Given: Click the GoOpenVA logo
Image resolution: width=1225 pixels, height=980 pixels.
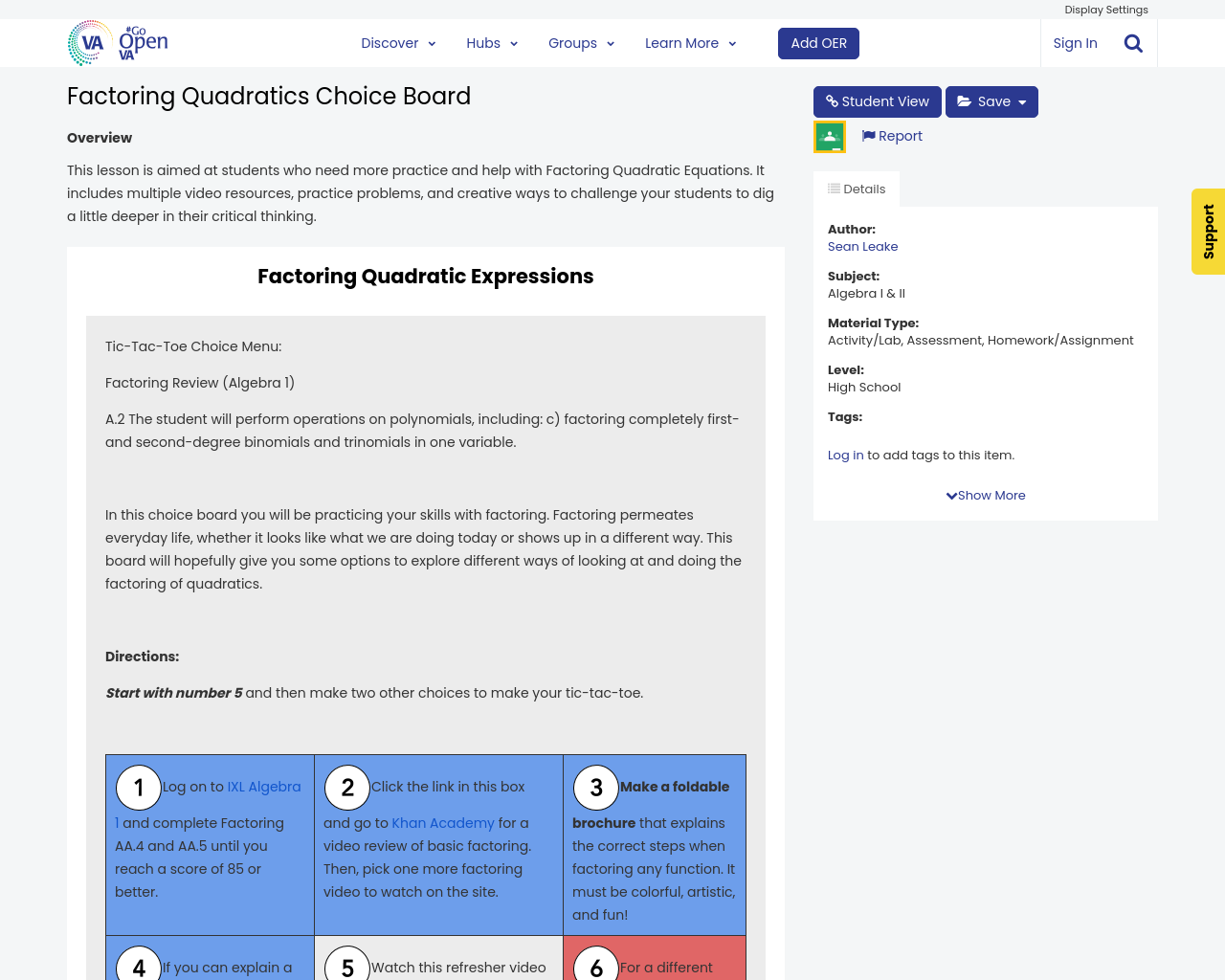Looking at the screenshot, I should (115, 42).
